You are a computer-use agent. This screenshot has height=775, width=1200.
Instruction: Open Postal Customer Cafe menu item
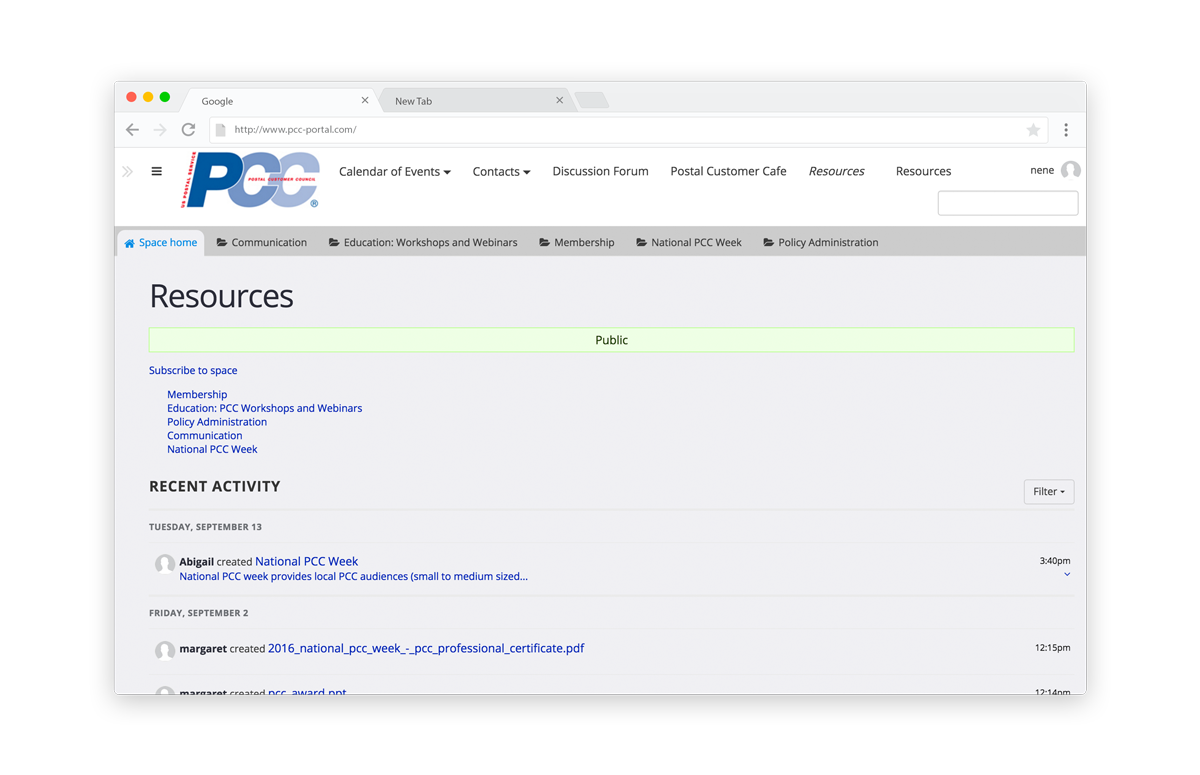point(728,172)
